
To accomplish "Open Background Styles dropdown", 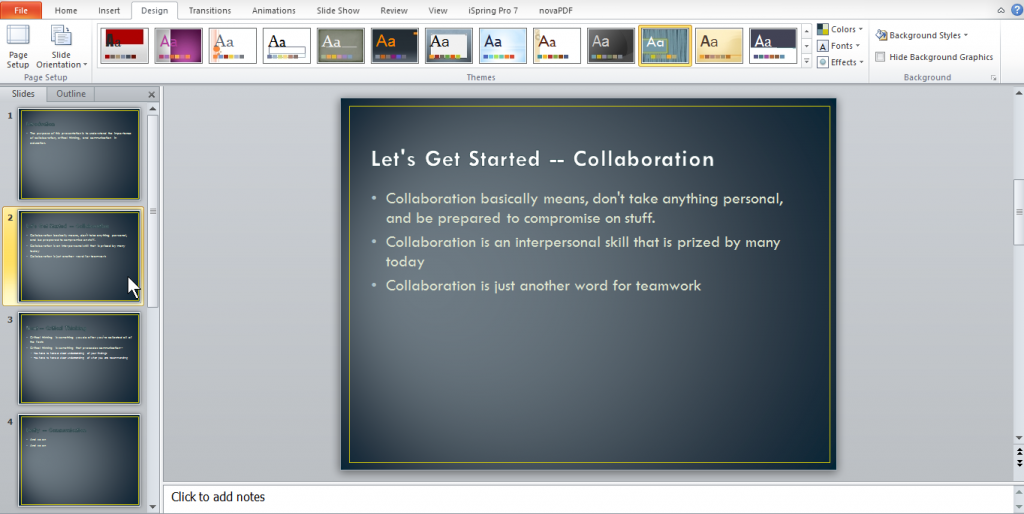I will [x=922, y=35].
